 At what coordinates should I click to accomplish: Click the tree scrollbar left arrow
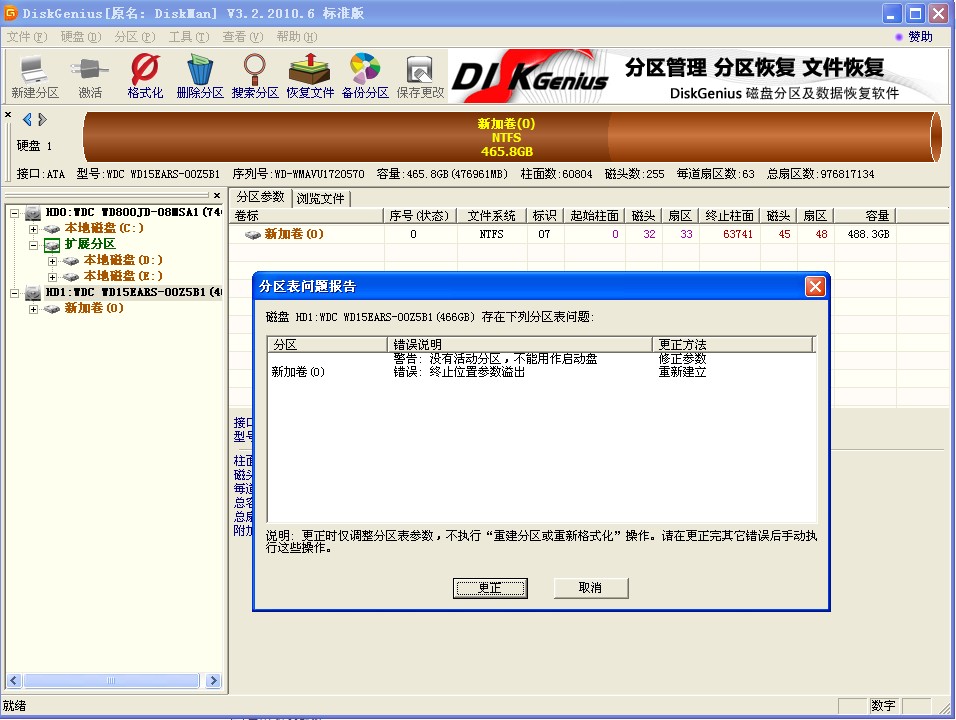[x=14, y=680]
